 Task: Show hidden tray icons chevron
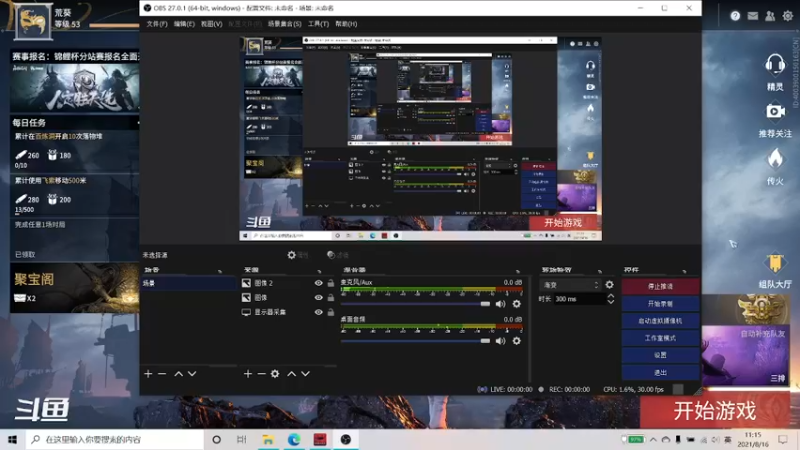[653, 439]
